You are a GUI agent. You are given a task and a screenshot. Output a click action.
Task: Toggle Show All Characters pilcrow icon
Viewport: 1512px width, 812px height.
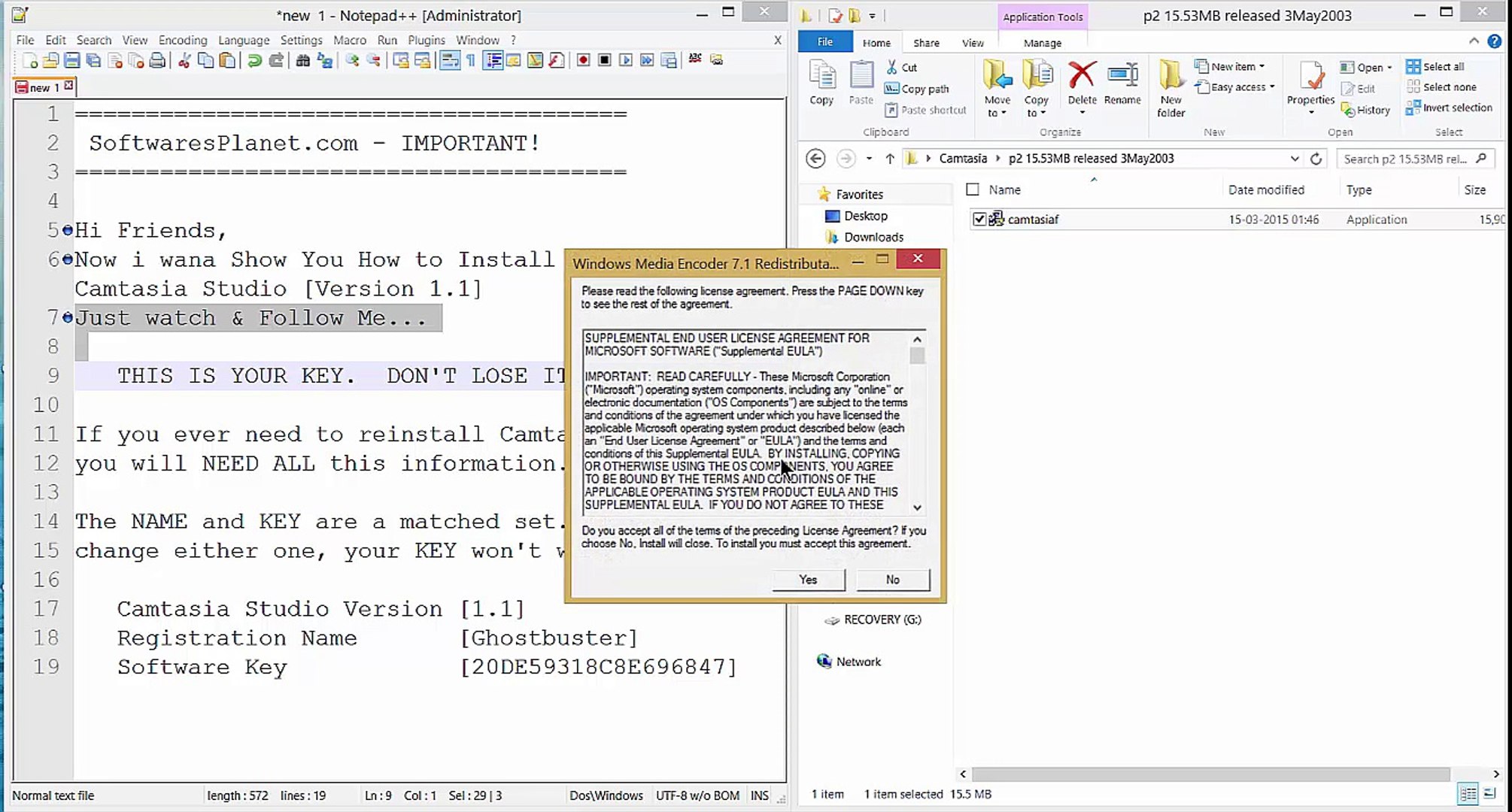click(x=471, y=60)
